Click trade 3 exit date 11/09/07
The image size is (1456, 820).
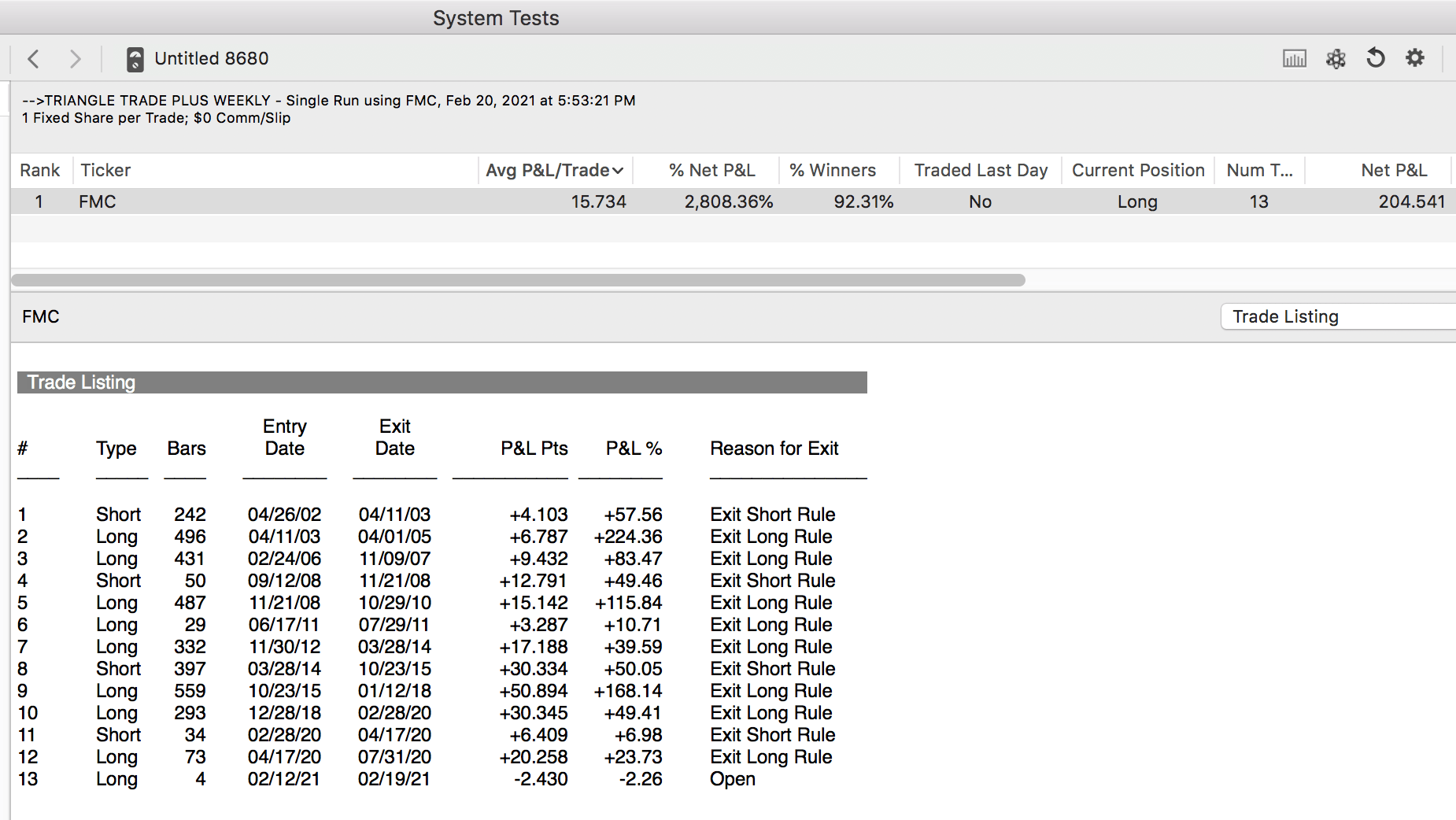(394, 559)
